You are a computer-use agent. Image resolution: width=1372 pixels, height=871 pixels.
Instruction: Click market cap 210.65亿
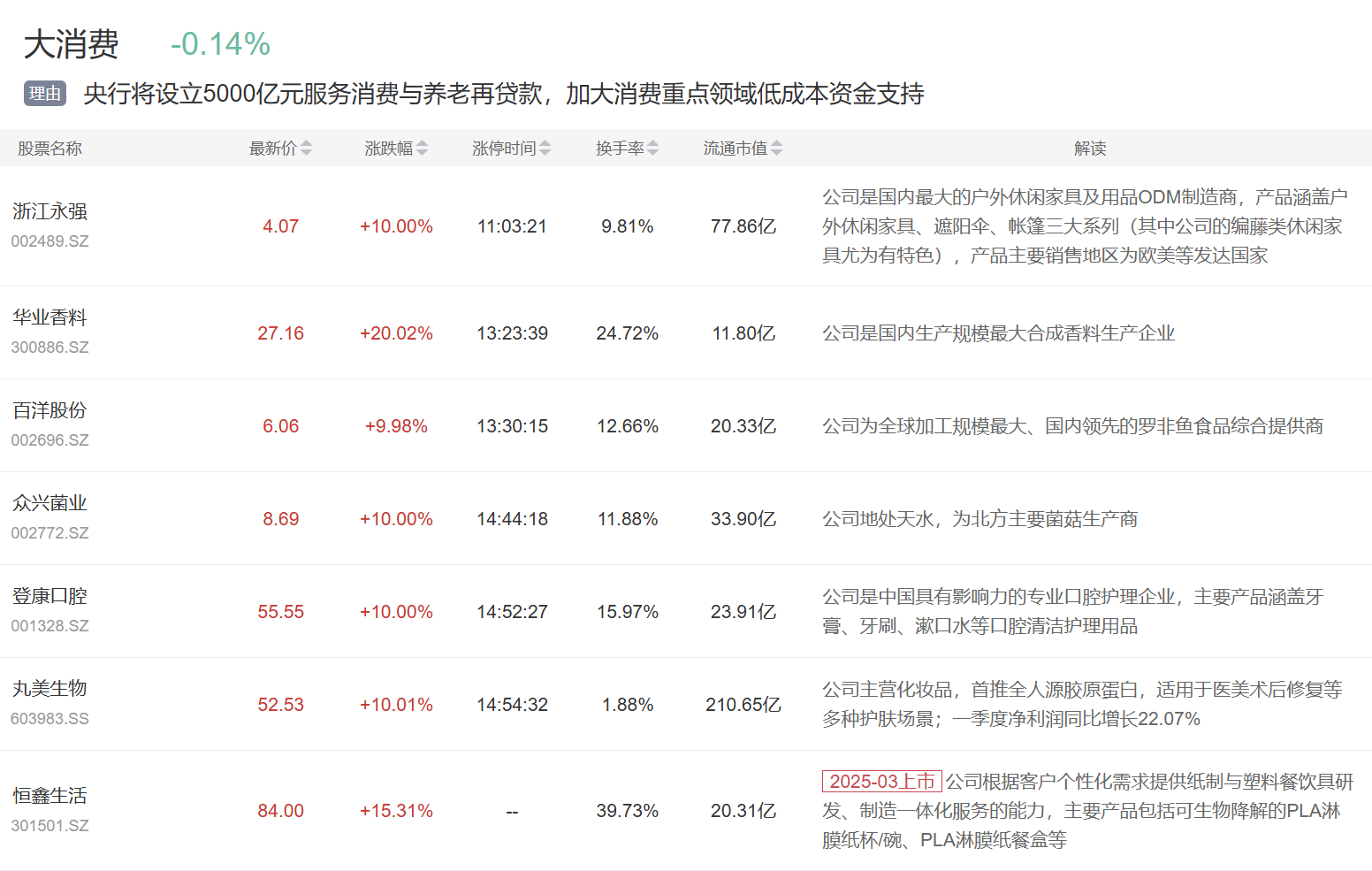pos(743,705)
